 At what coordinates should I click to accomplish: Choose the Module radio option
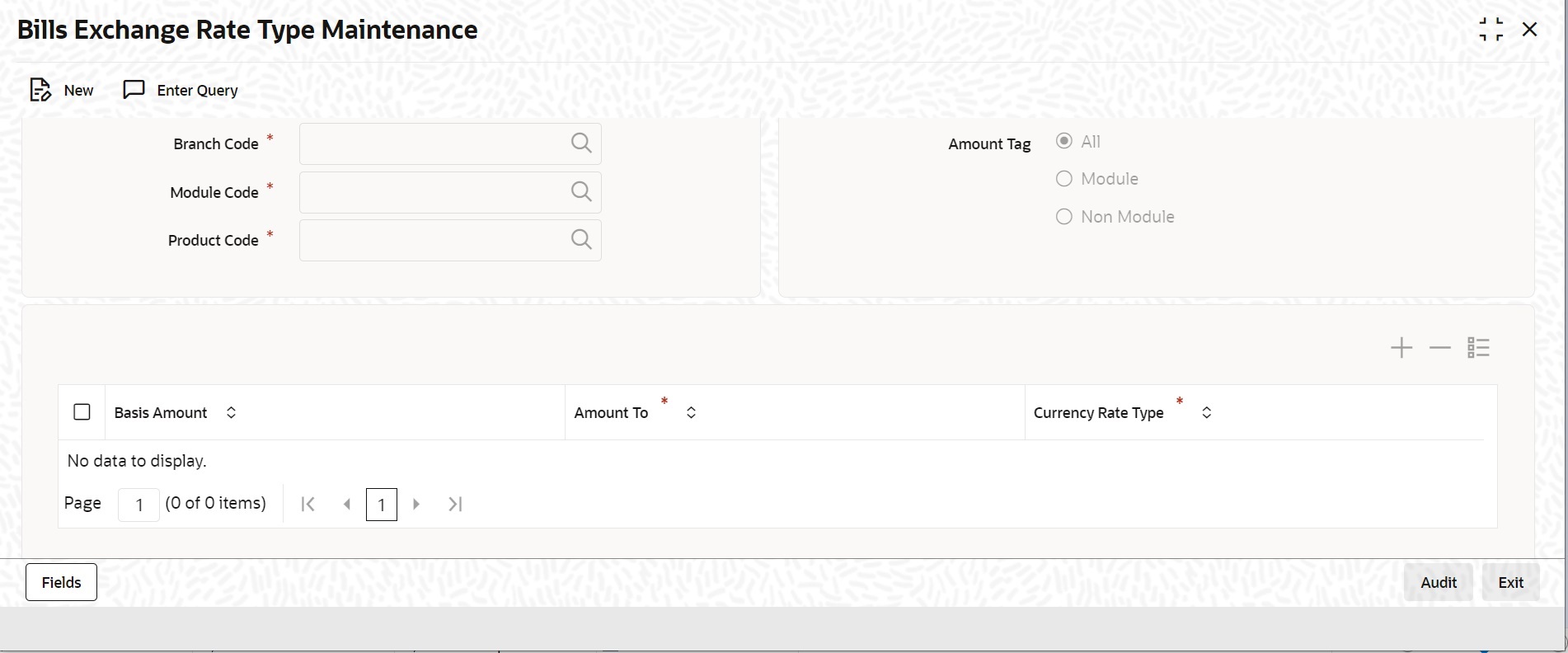[1064, 179]
